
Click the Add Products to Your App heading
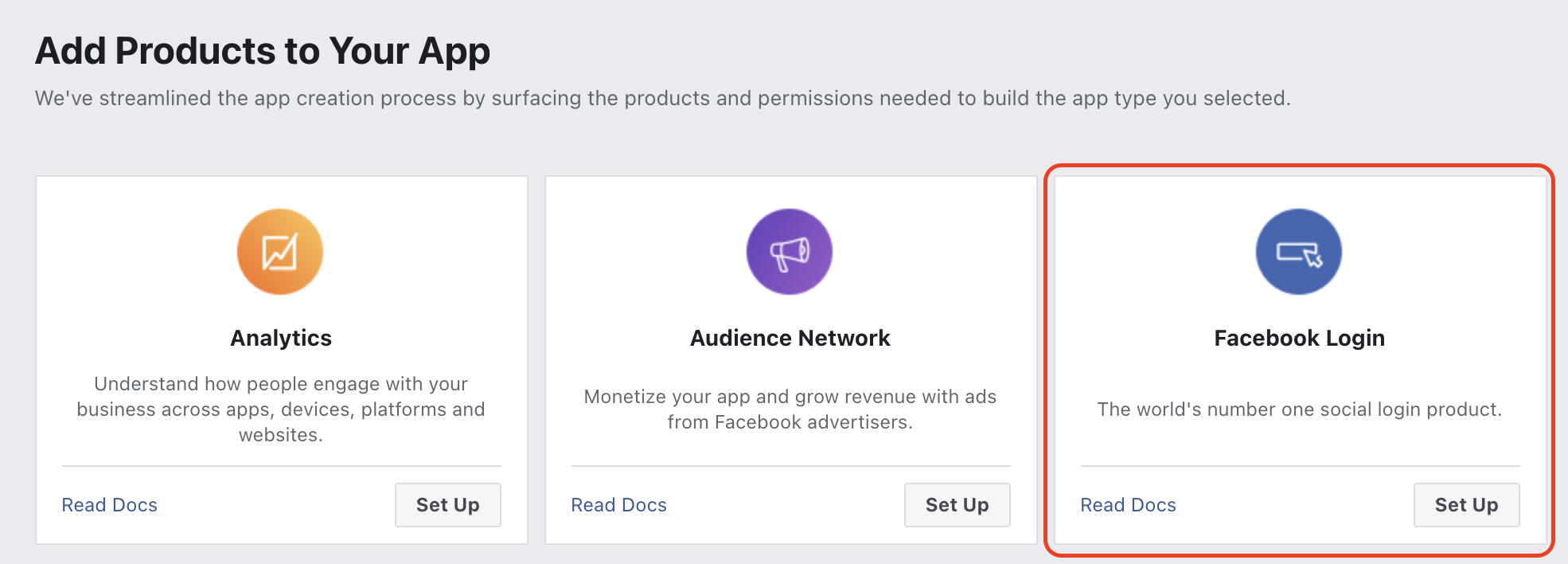(262, 51)
